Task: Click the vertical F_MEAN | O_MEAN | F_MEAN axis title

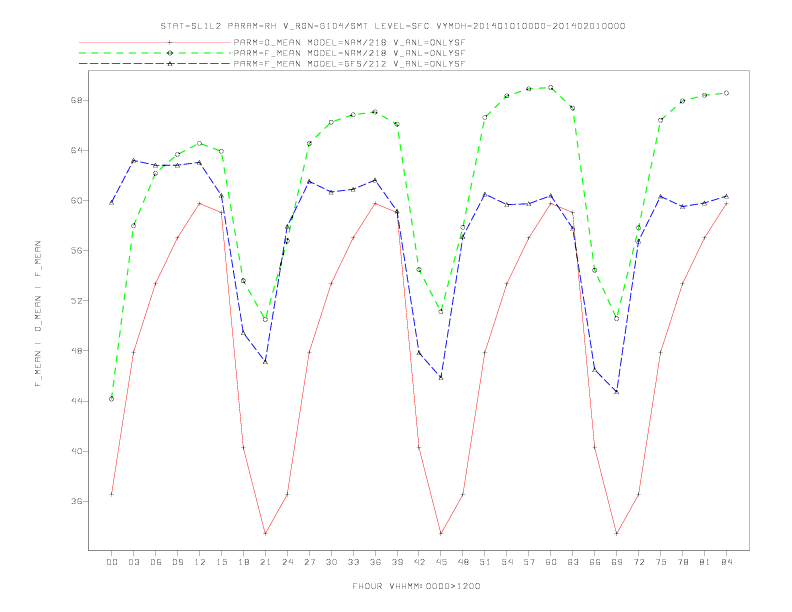Action: (x=38, y=314)
